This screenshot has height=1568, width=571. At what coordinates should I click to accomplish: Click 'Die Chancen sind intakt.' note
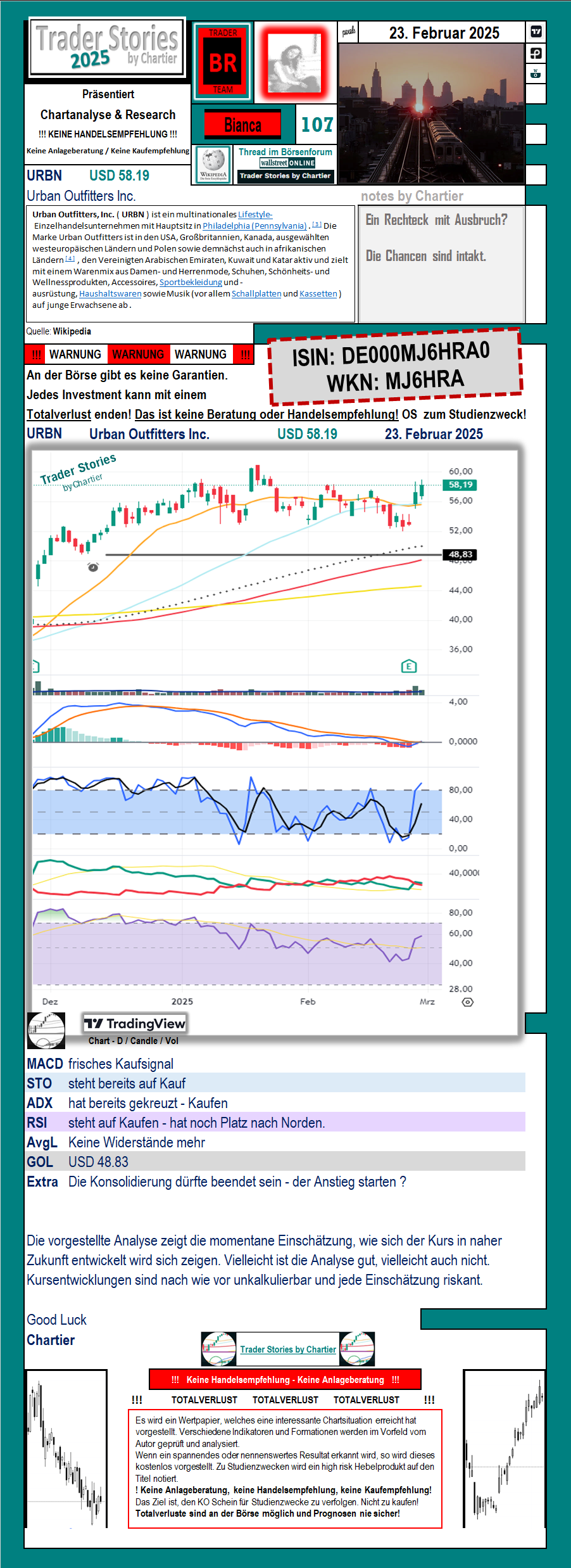[x=426, y=256]
